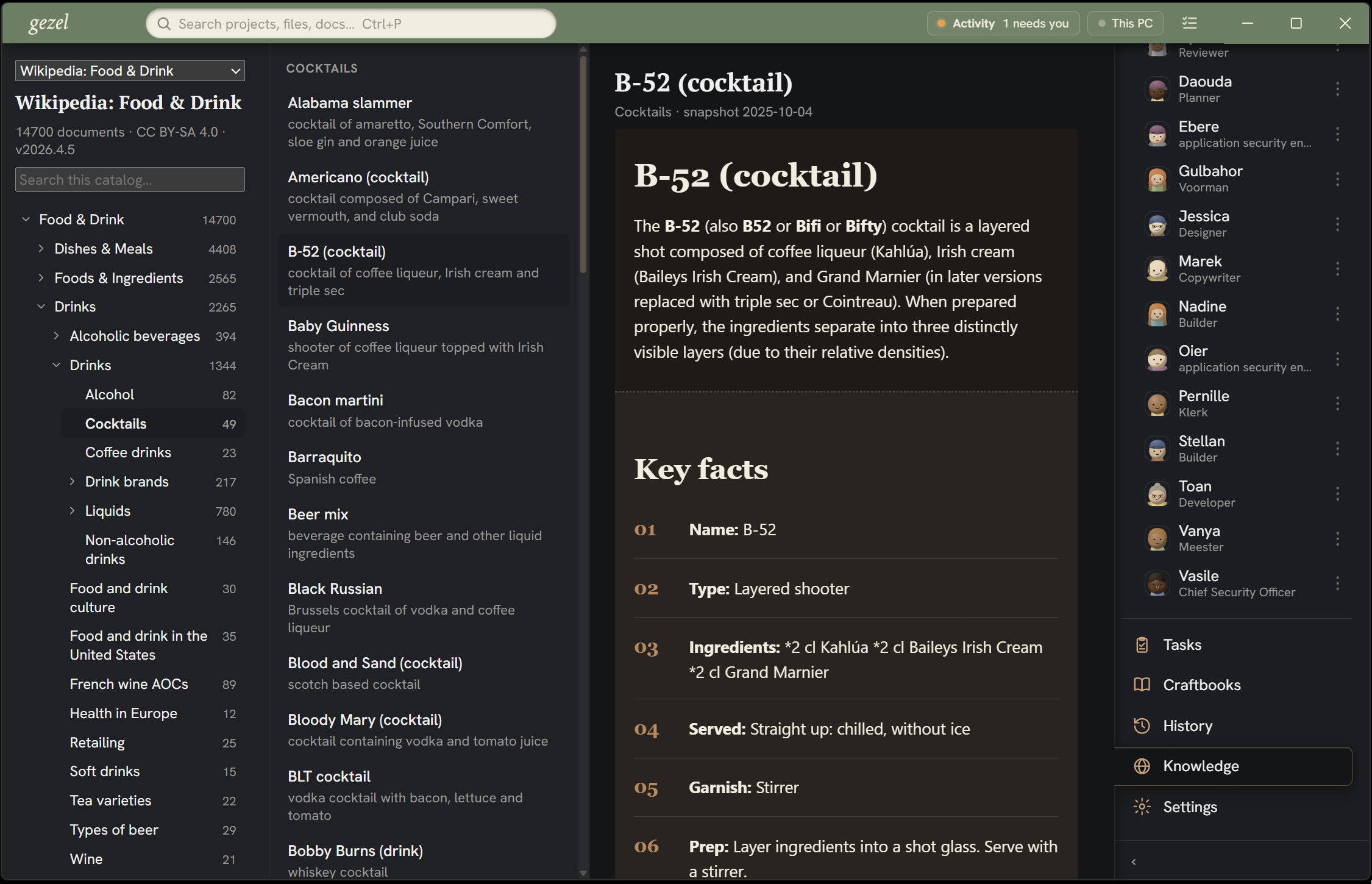Expand the Alcoholic beverages node

click(x=56, y=335)
